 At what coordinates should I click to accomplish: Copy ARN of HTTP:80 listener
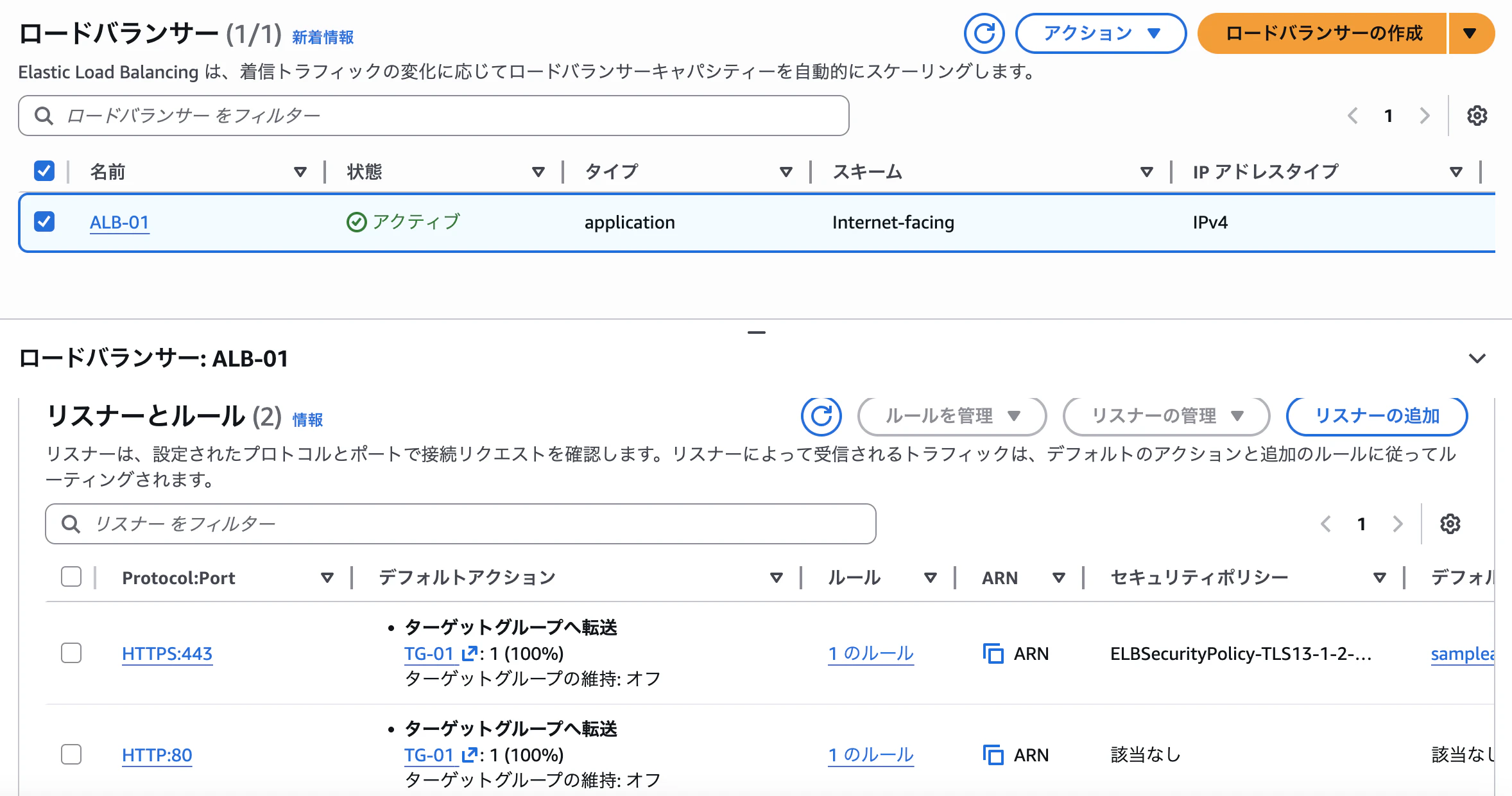click(x=993, y=755)
